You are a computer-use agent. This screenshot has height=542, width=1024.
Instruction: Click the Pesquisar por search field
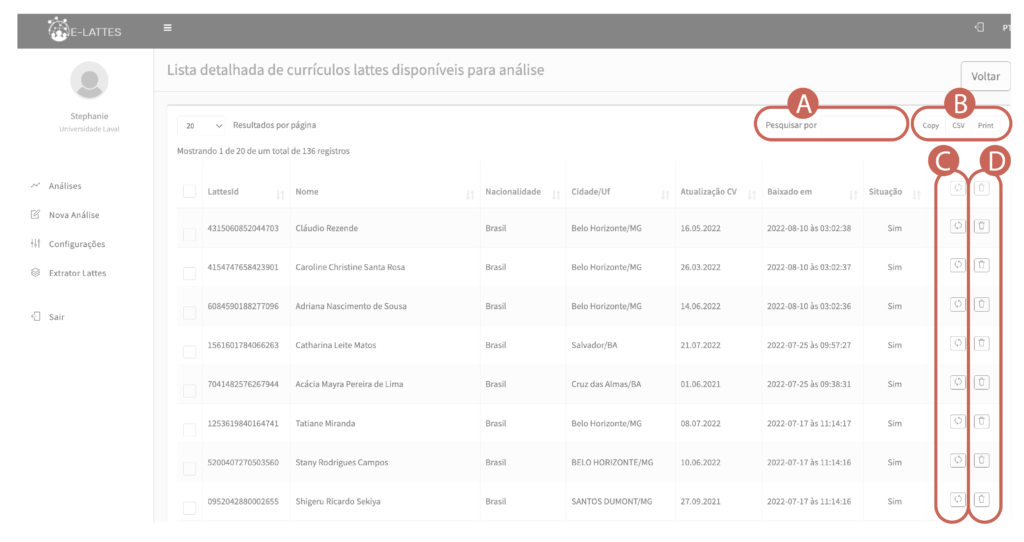pyautogui.click(x=828, y=126)
